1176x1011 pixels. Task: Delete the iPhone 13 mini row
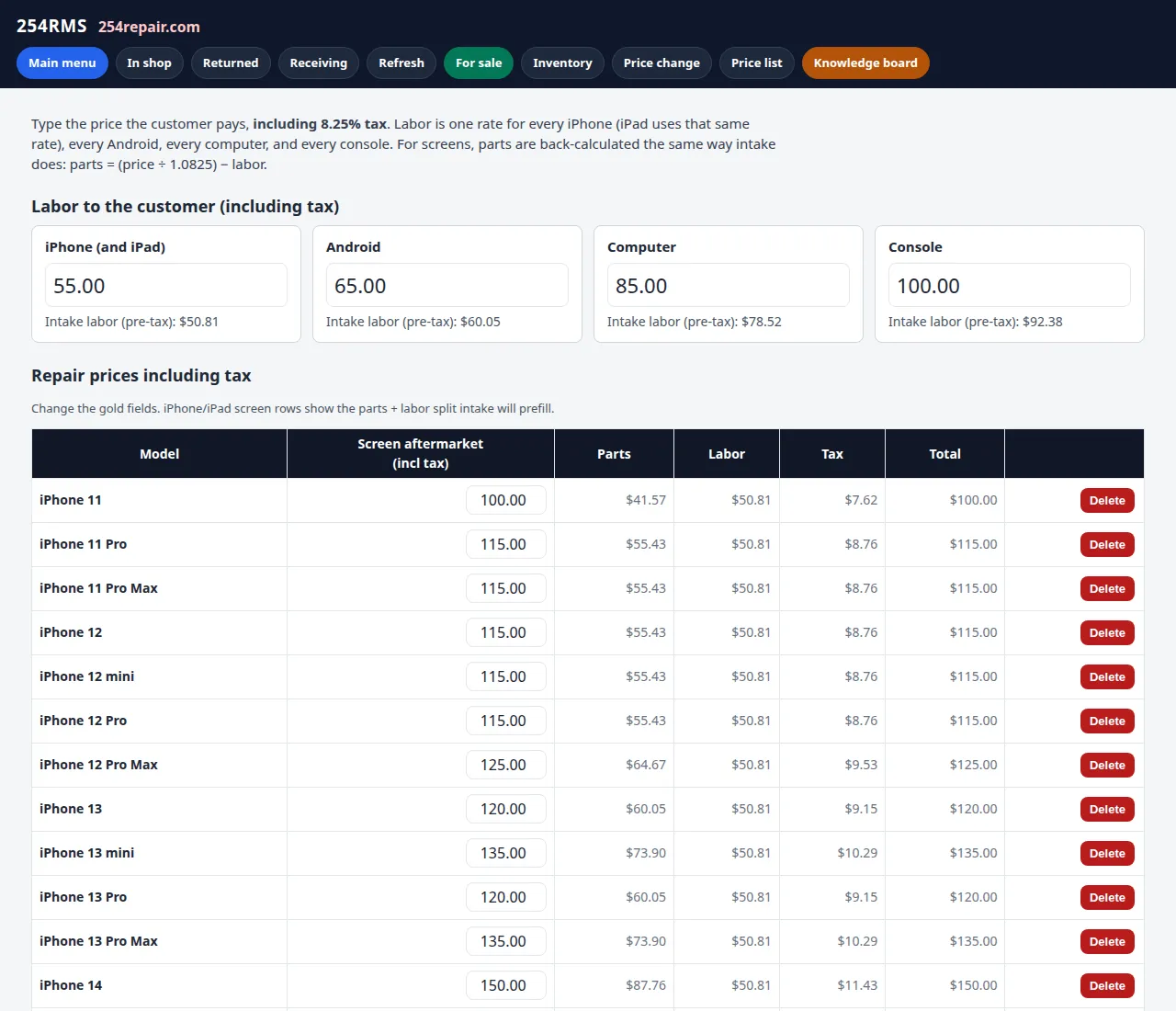click(x=1107, y=853)
